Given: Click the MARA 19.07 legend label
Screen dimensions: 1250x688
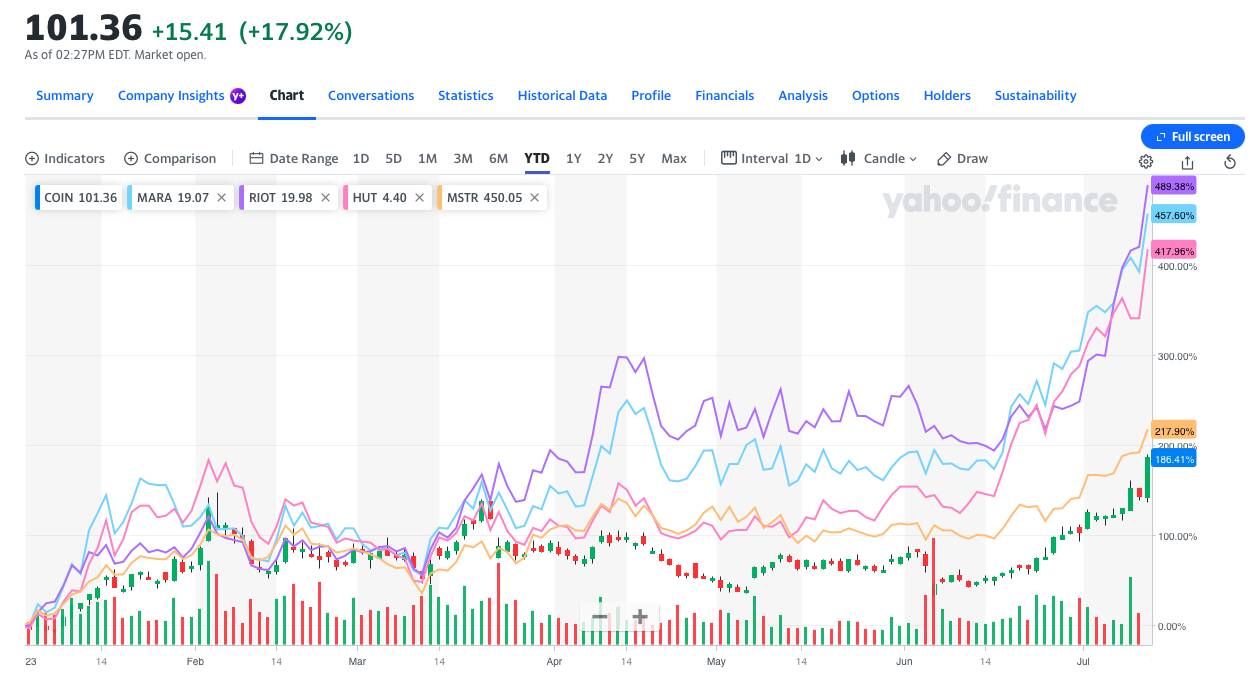Looking at the screenshot, I should pyautogui.click(x=172, y=198).
